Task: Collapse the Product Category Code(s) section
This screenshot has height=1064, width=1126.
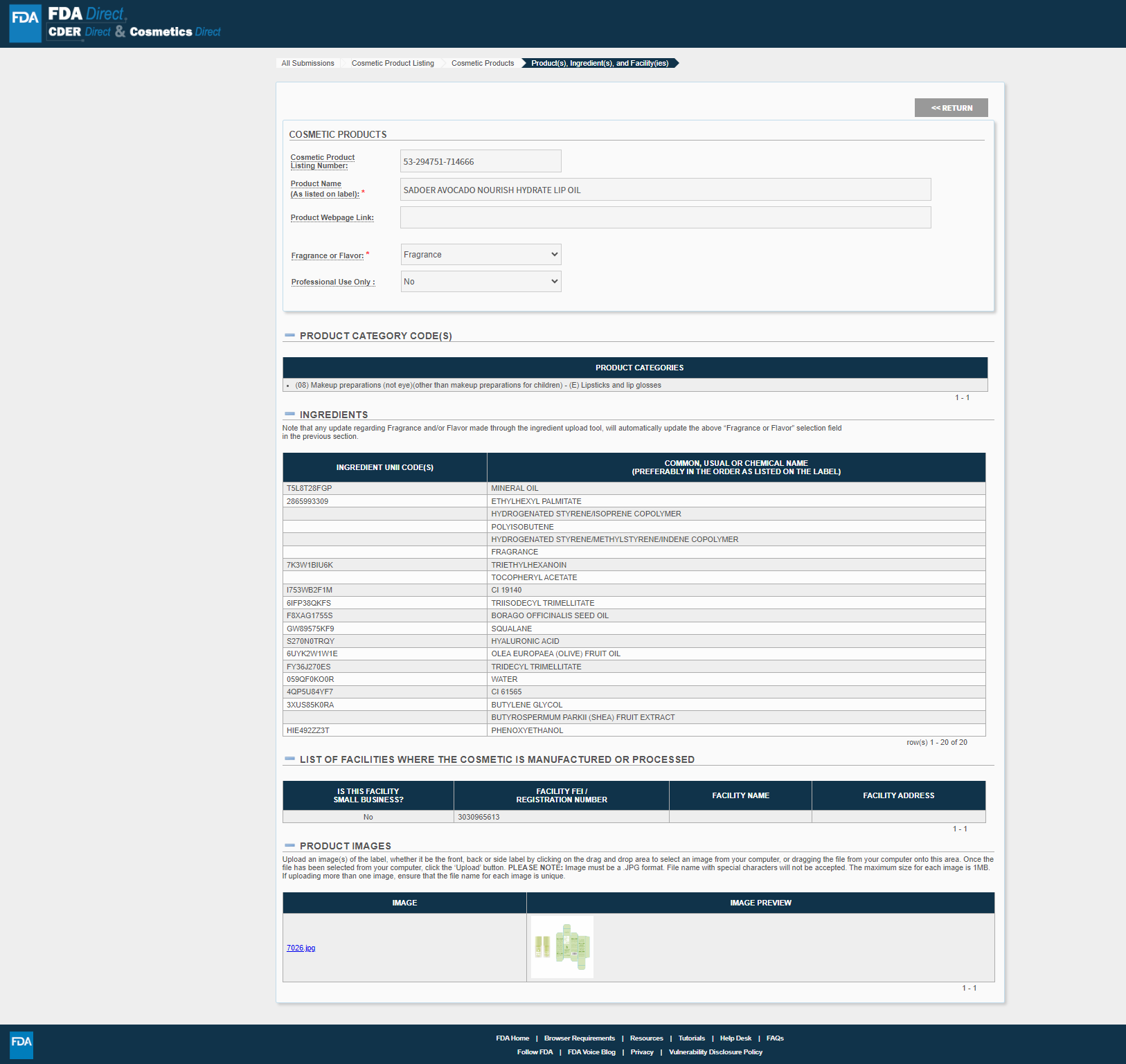Action: pos(289,336)
